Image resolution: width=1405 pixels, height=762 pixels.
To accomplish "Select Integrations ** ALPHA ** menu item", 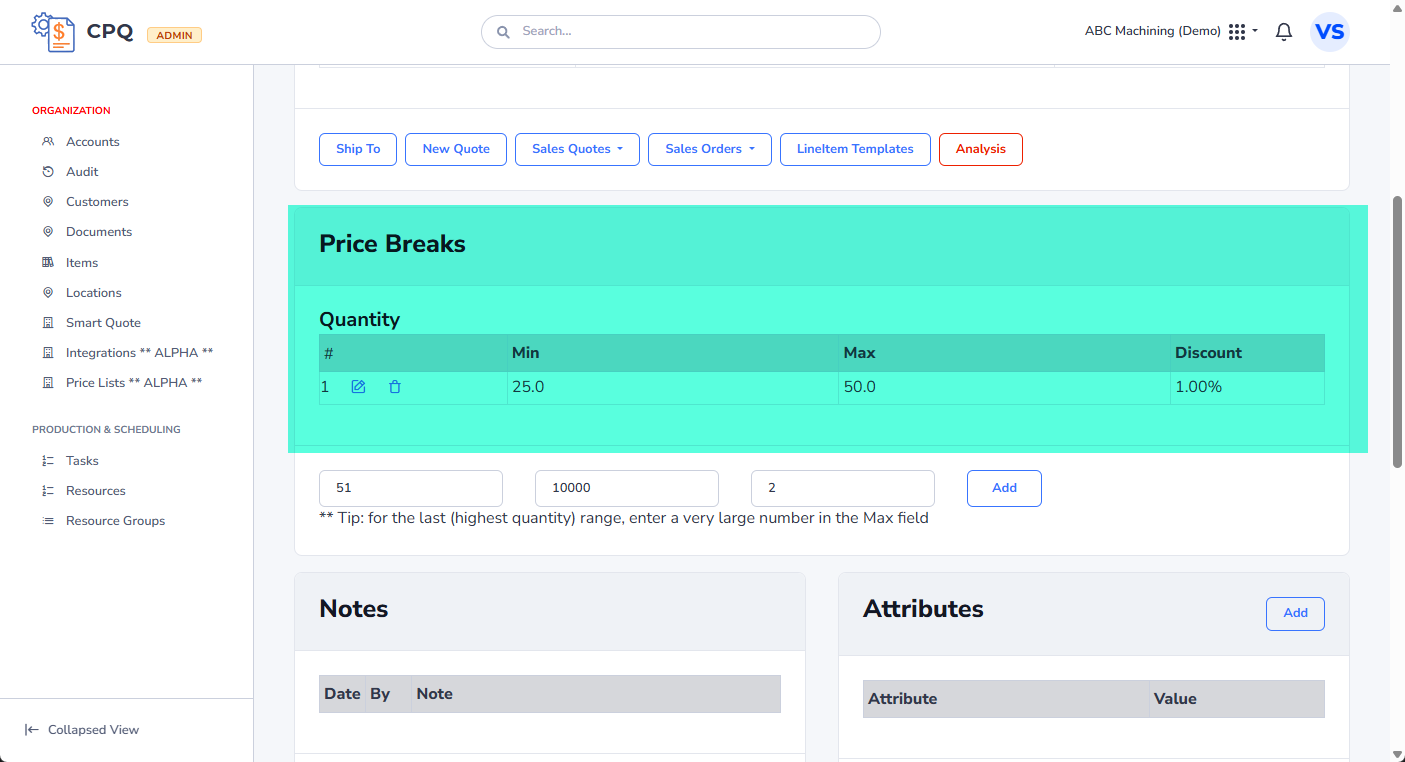I will [139, 353].
